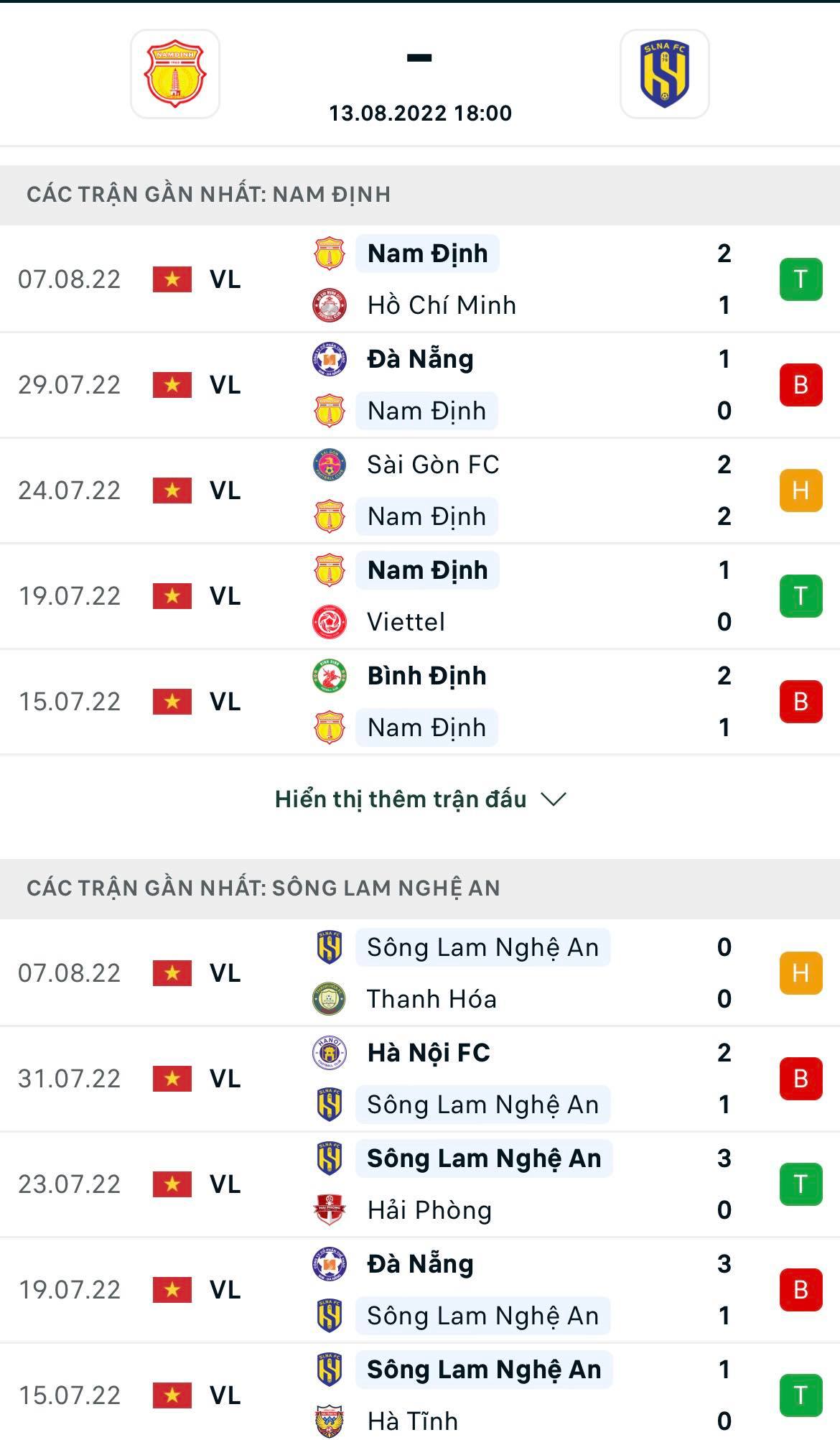Click the green T badge for Hải Phòng match
The image size is (840, 1440).
pyautogui.click(x=801, y=1184)
